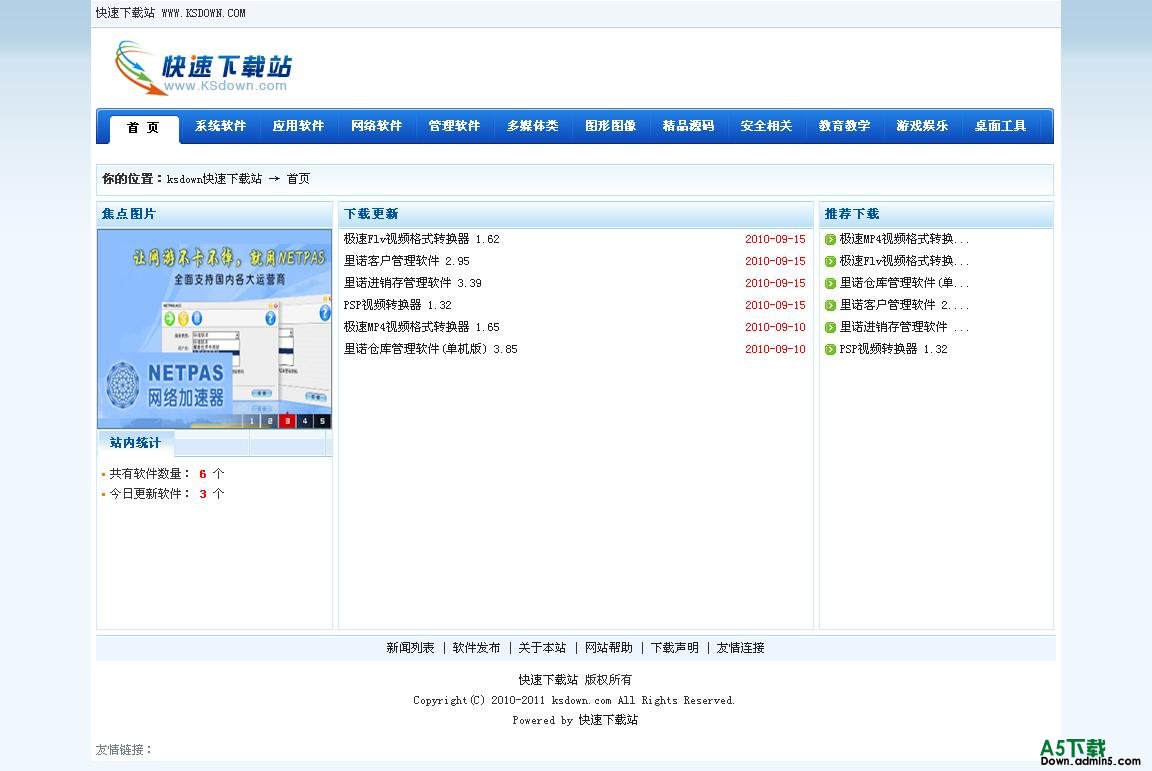Click green icon beside 里诺客户管理软件 recommendation
The height and width of the screenshot is (771, 1152).
tap(830, 305)
